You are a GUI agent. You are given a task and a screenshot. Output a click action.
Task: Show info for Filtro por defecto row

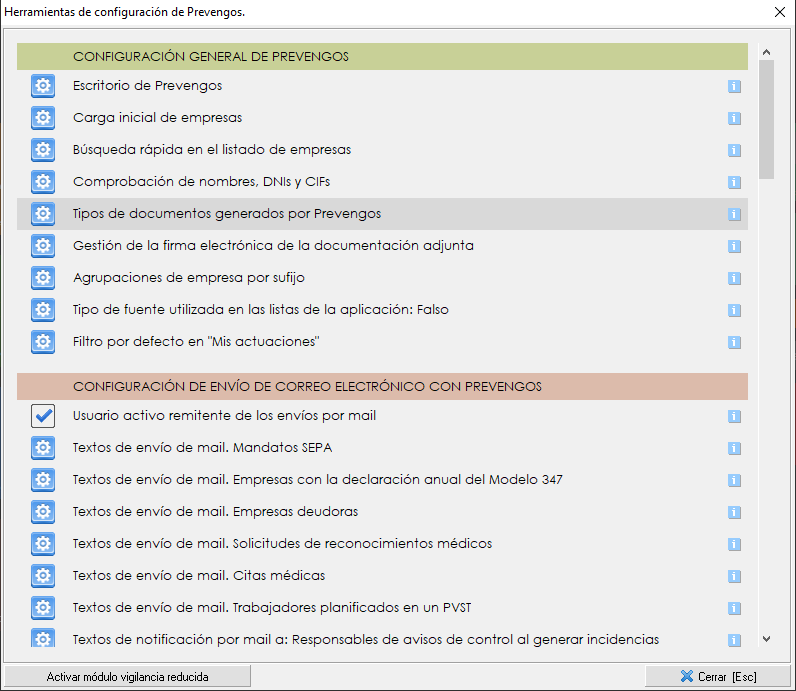(x=734, y=342)
